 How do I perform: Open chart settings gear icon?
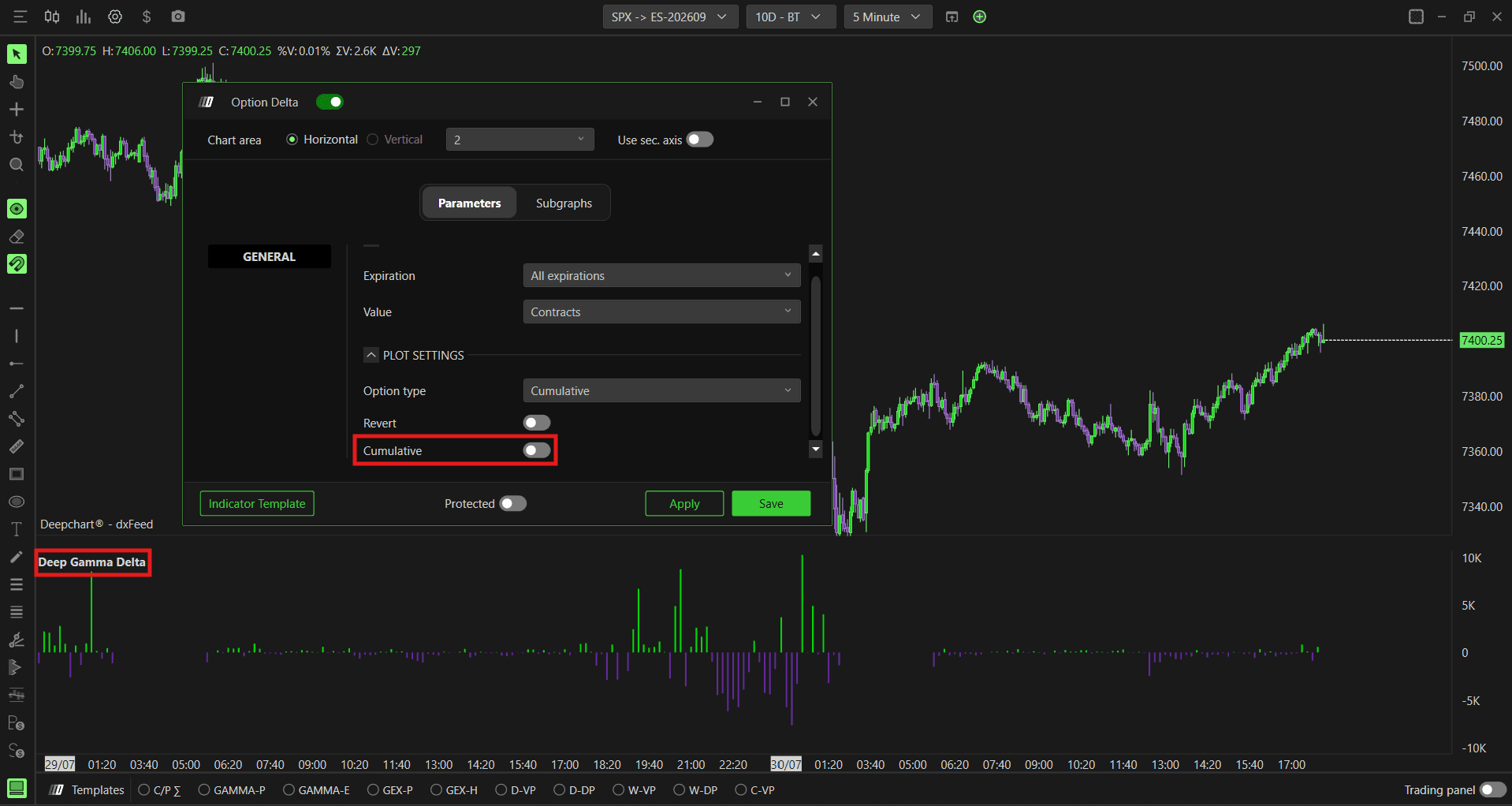click(115, 17)
